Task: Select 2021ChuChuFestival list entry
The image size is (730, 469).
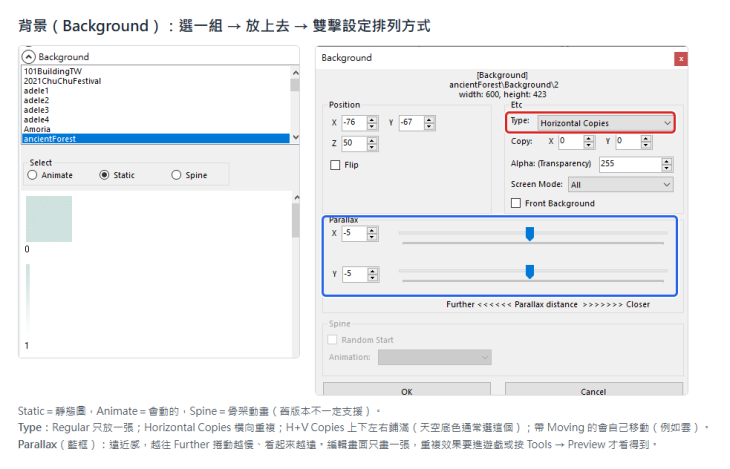Action: point(155,81)
